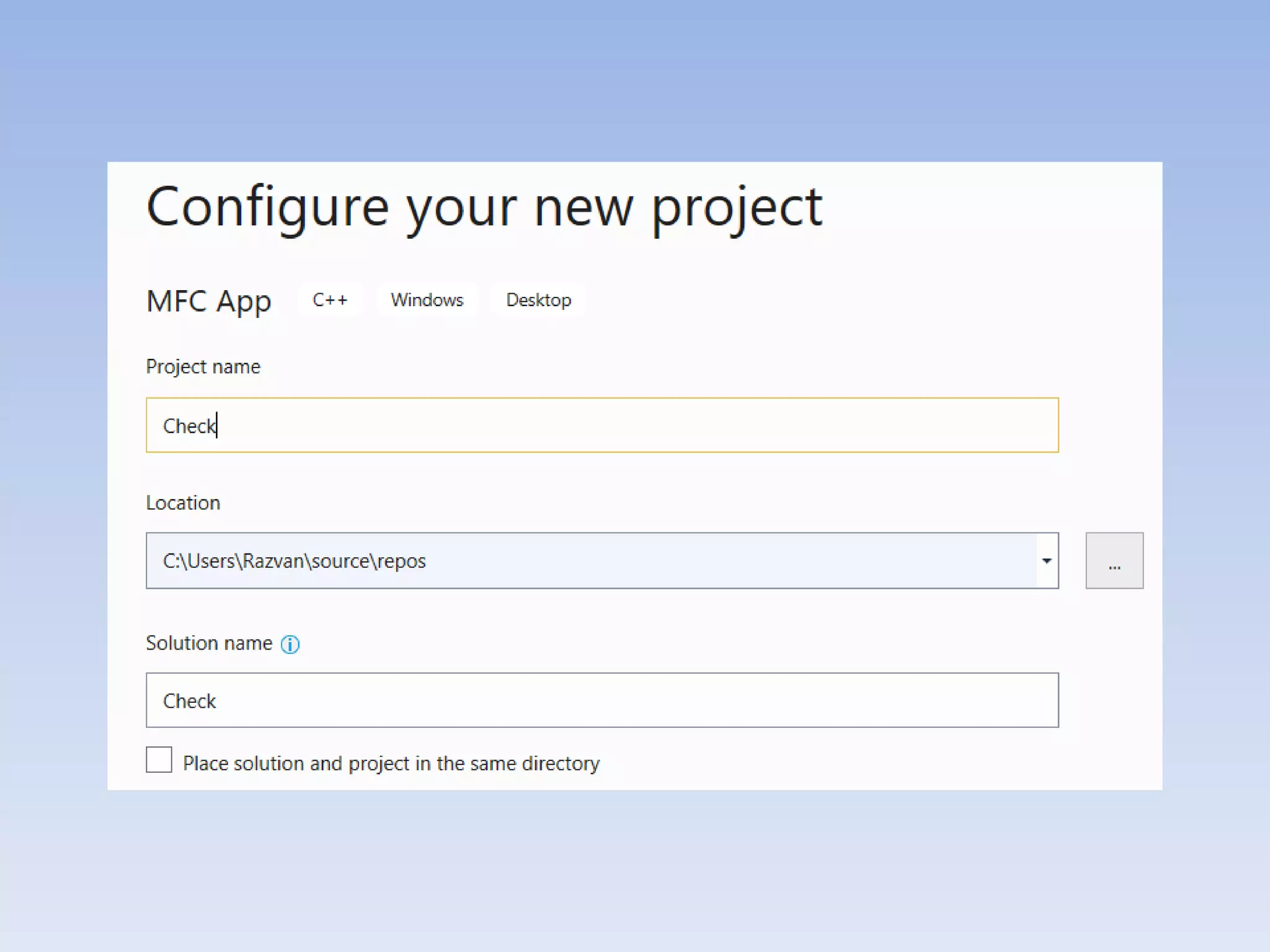Click "repos" at end of location path

coord(402,561)
